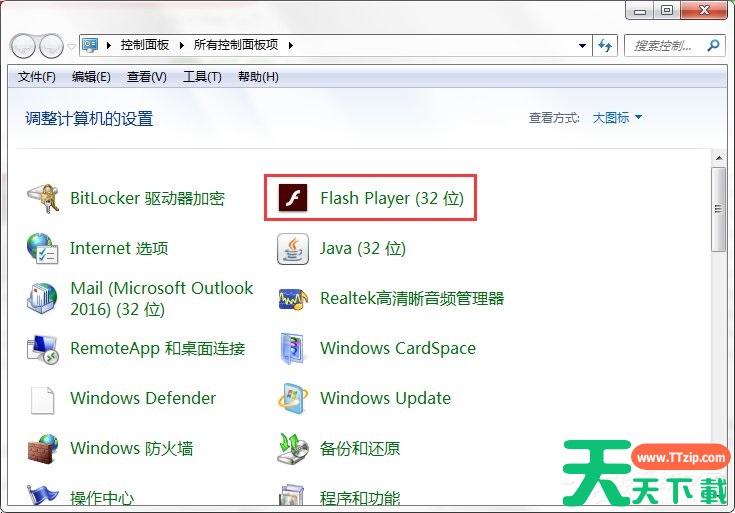Image resolution: width=735 pixels, height=513 pixels.
Task: Click the Control Panel icon in address bar
Action: [x=90, y=45]
